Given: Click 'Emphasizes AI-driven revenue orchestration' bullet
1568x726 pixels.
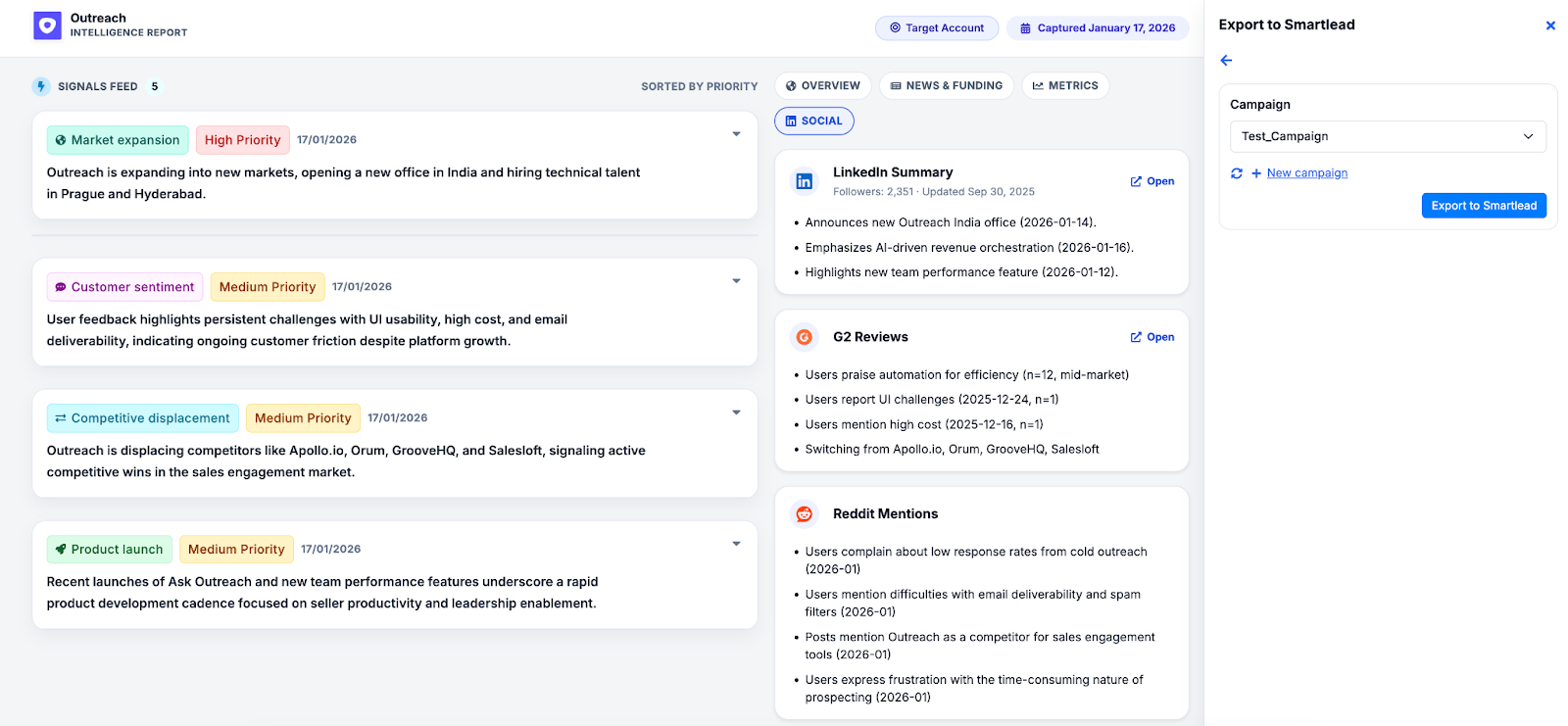Looking at the screenshot, I should (969, 248).
